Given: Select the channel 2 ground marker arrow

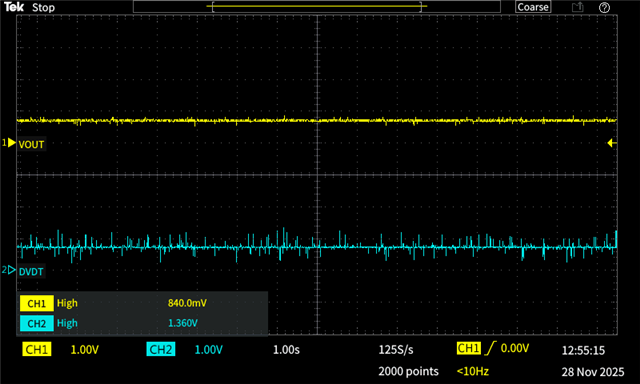Looking at the screenshot, I should tap(9, 270).
